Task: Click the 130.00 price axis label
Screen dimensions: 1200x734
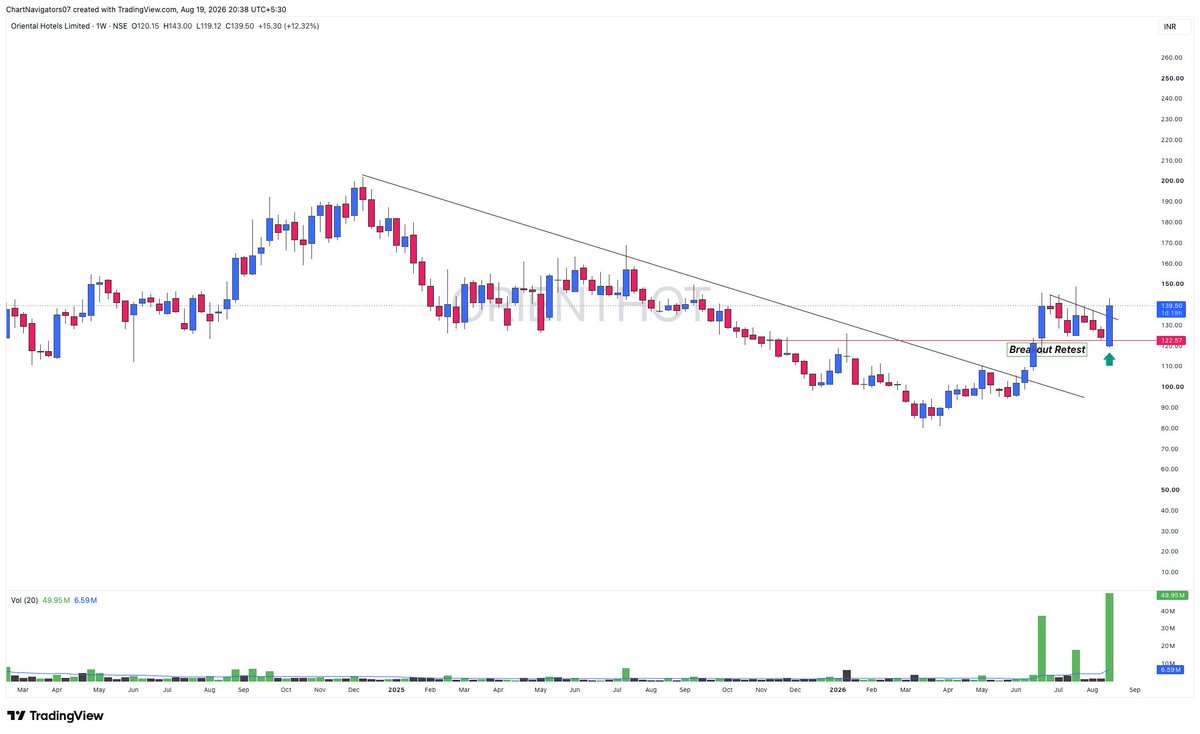Action: coord(1172,325)
